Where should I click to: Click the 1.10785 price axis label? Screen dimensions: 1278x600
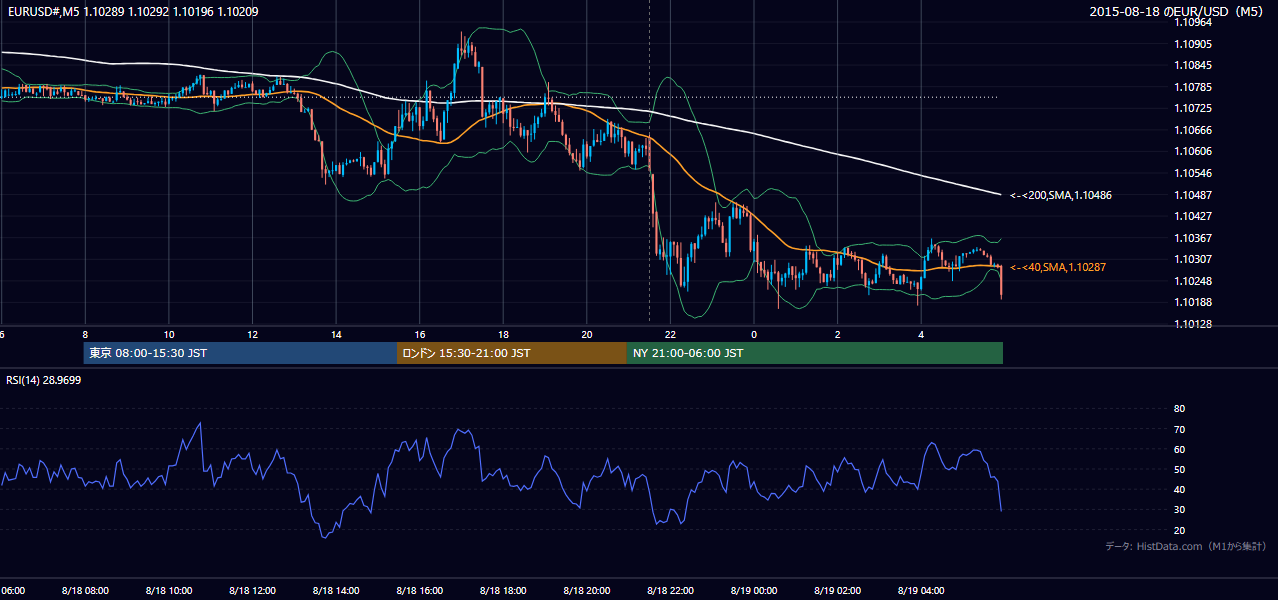(1192, 87)
